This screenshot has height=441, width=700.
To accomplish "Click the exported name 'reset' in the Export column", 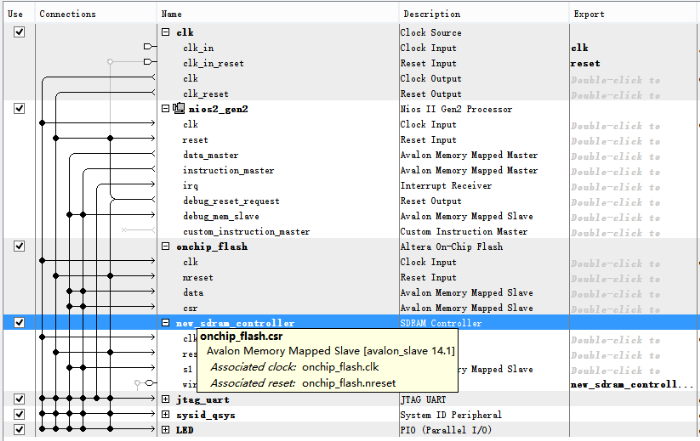I will coord(585,63).
